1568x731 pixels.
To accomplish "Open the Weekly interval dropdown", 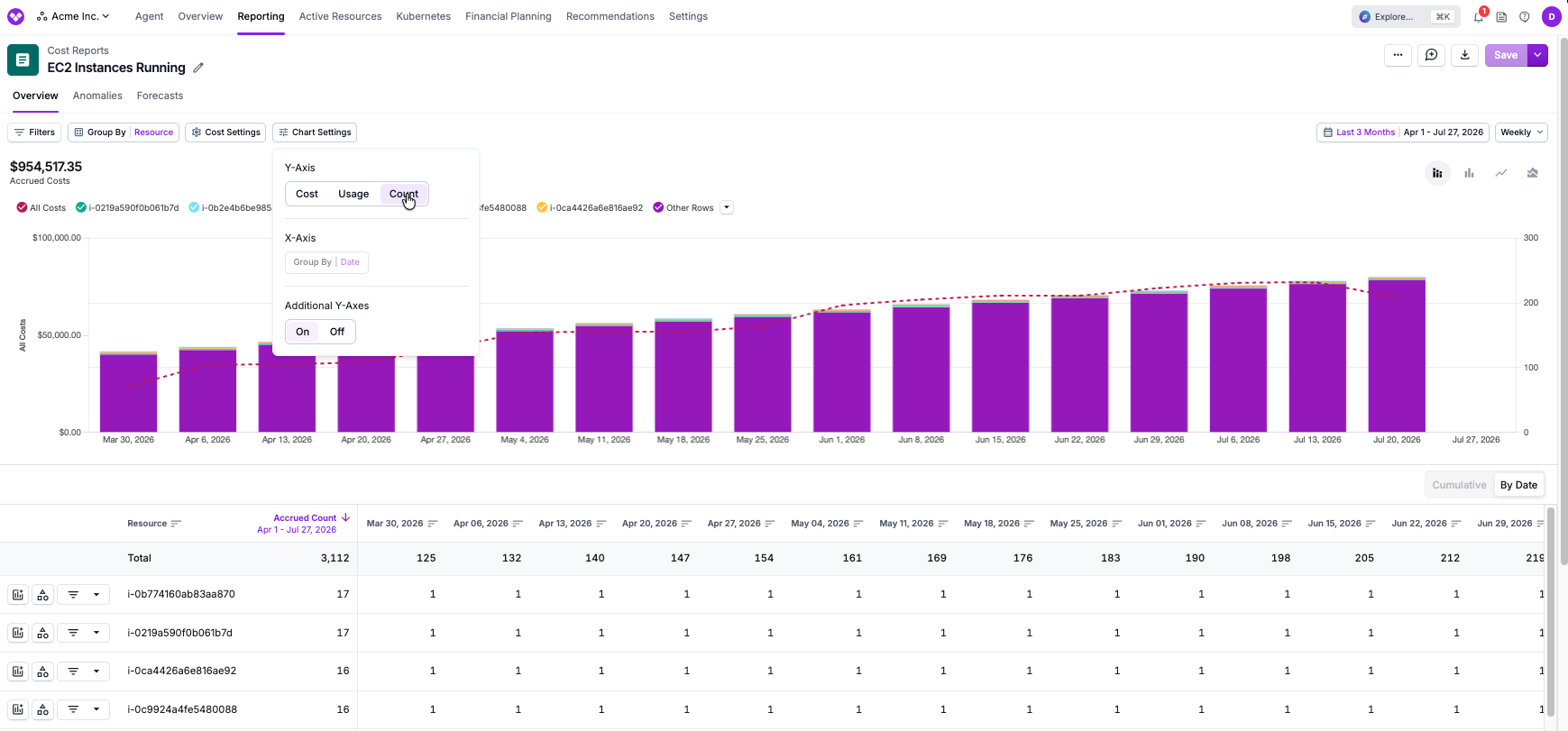I will click(1521, 132).
